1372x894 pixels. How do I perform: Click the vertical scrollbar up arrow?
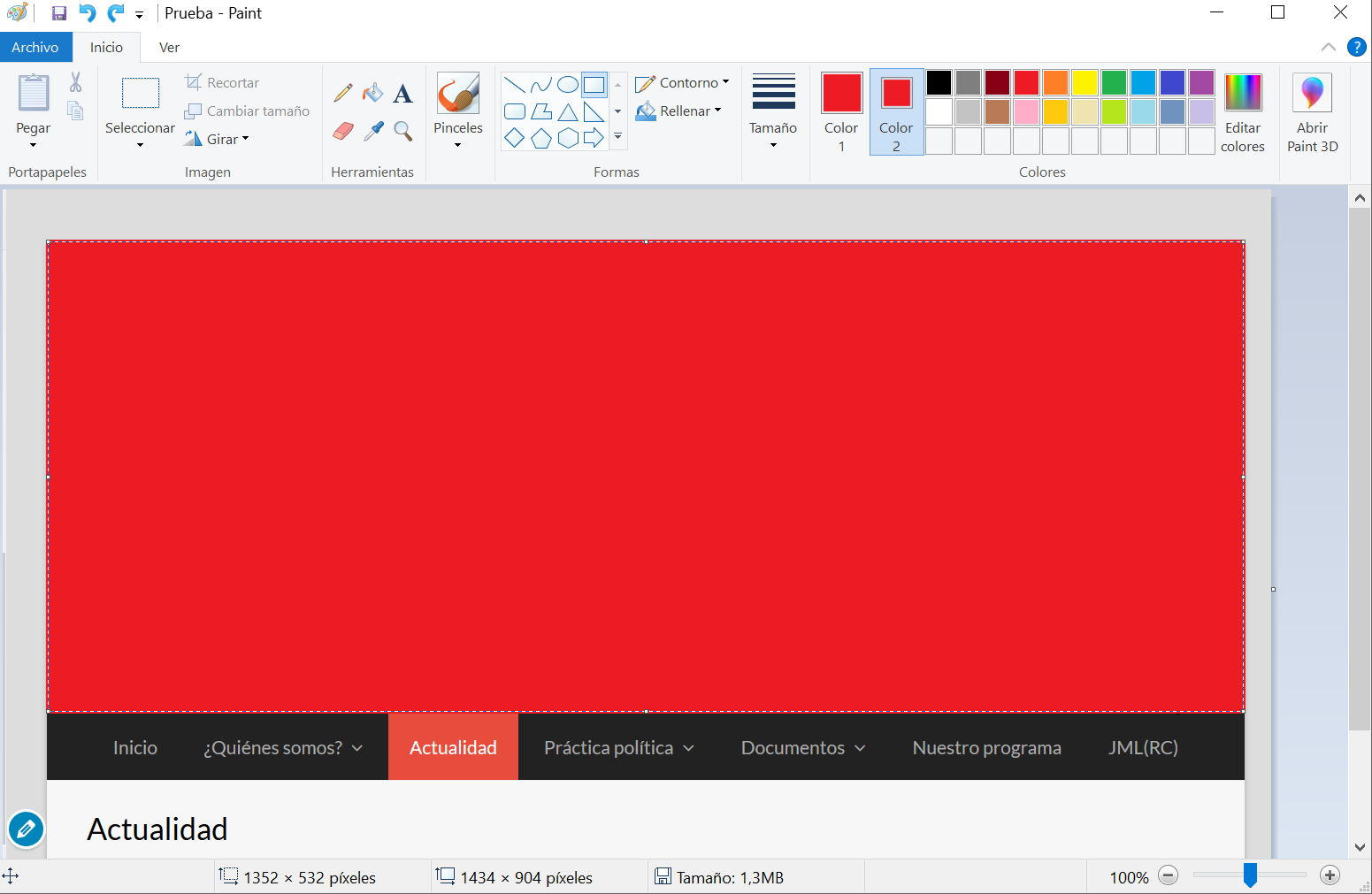point(1361,198)
